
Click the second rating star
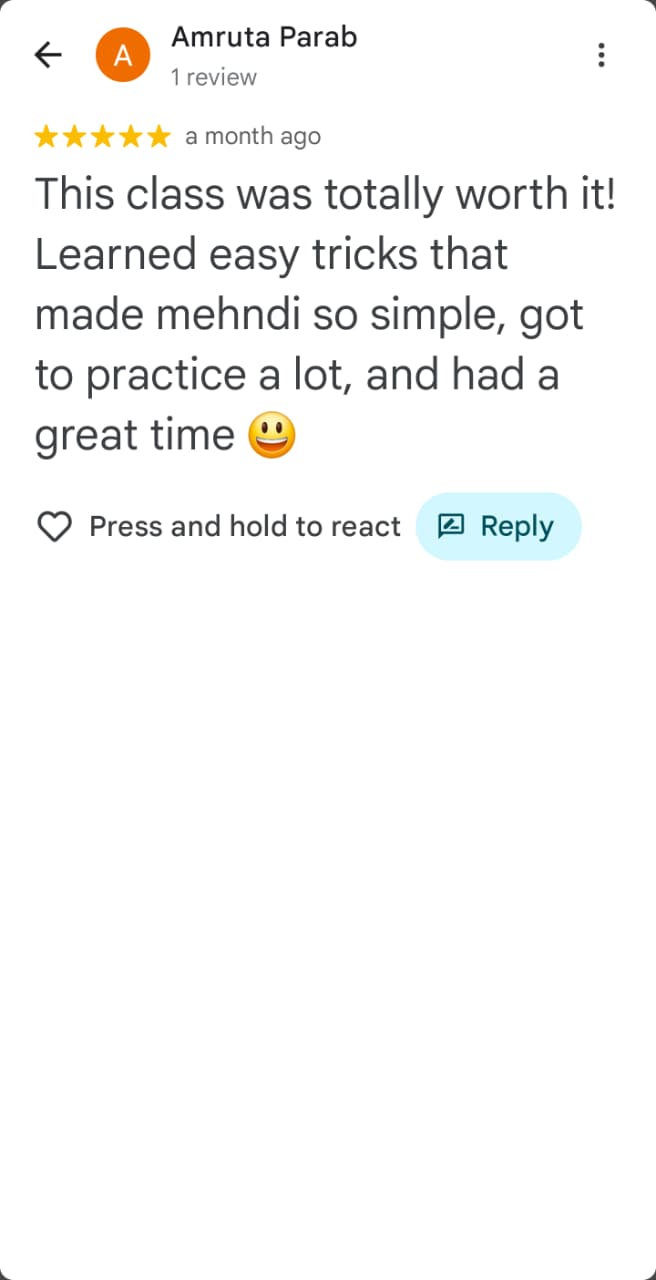[75, 137]
